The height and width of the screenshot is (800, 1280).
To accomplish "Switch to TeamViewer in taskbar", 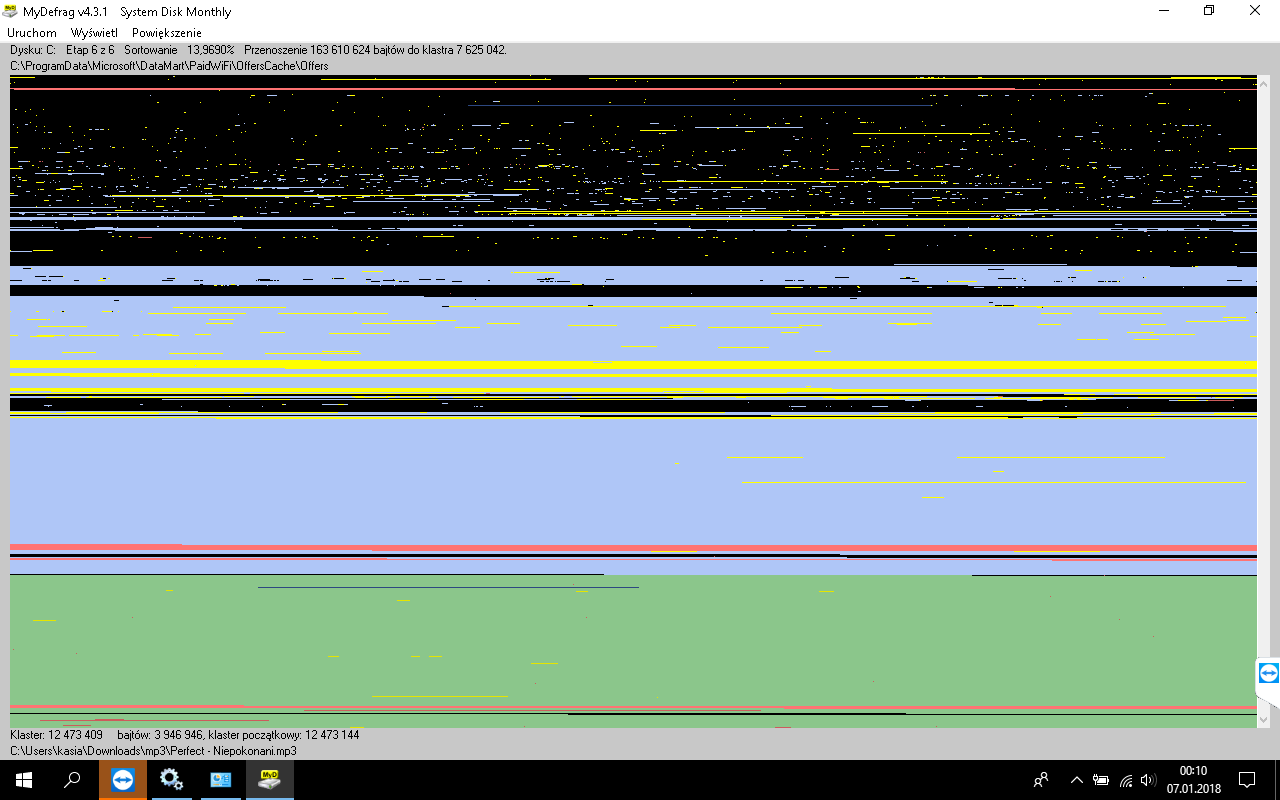I will click(x=123, y=780).
